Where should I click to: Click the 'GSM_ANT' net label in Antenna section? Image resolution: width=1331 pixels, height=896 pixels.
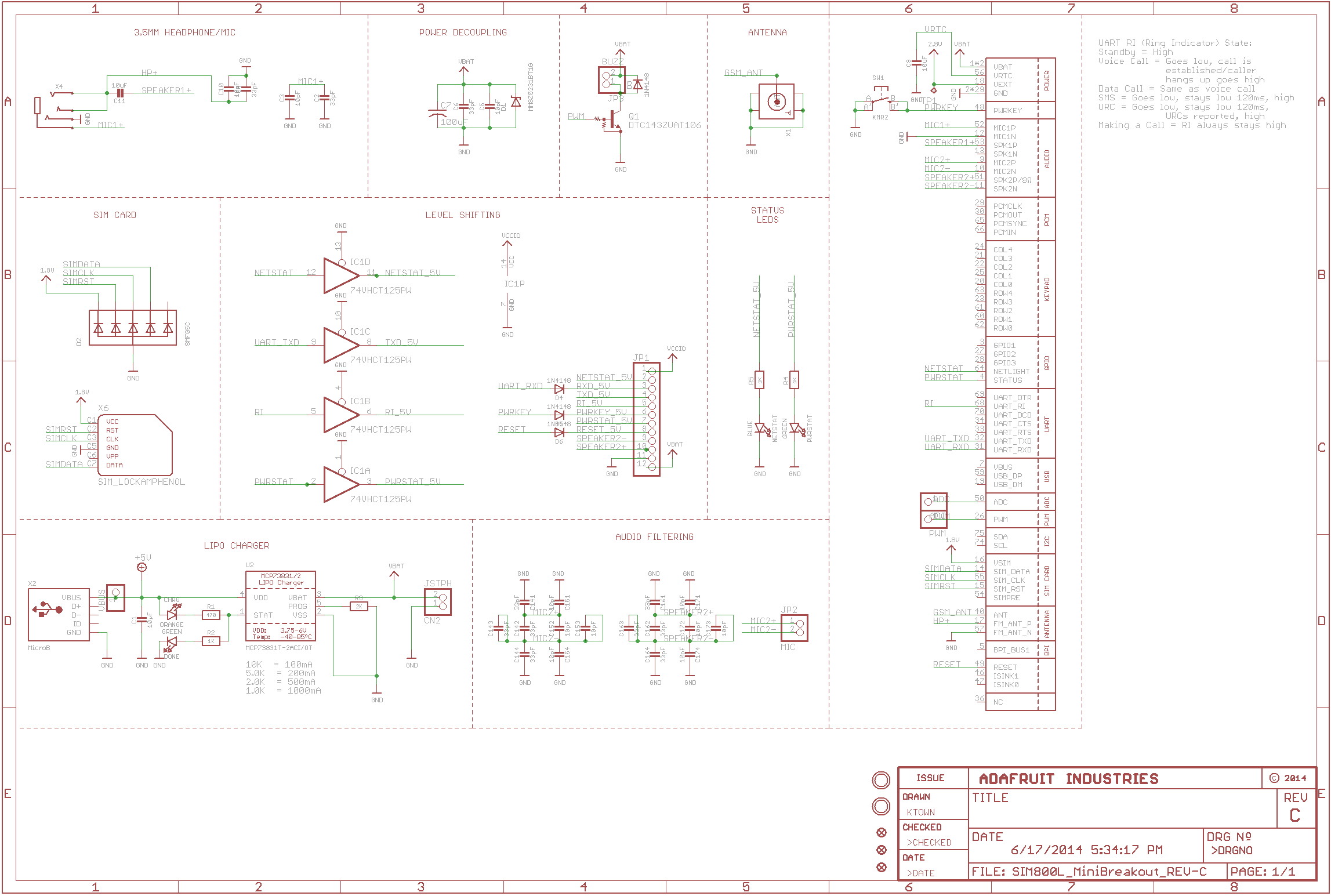point(744,72)
